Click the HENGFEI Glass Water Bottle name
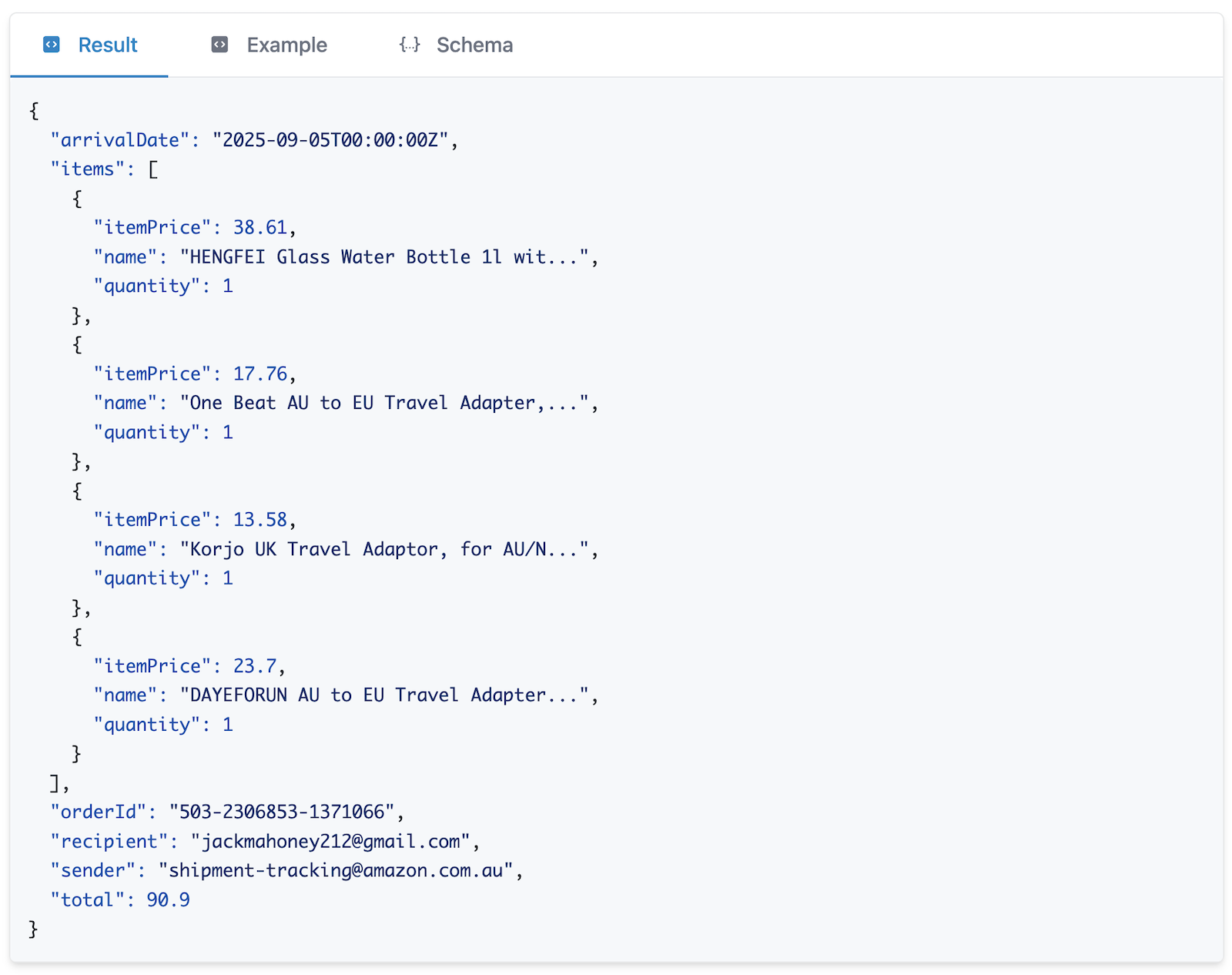 click(384, 257)
